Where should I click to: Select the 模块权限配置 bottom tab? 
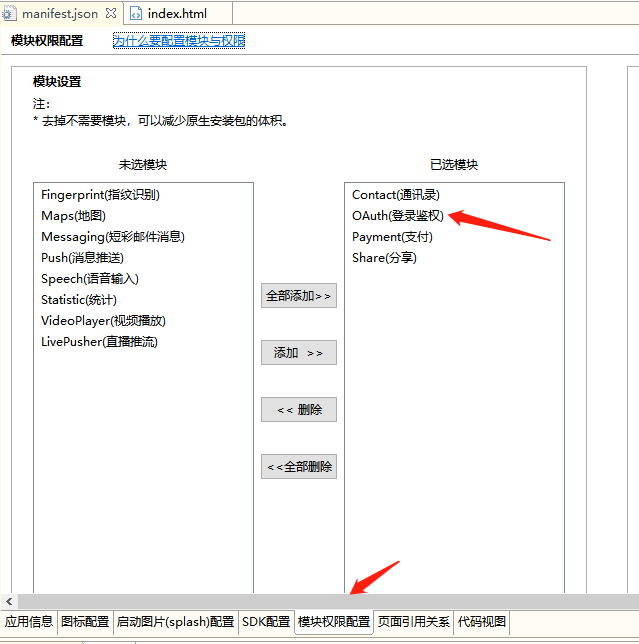point(334,622)
